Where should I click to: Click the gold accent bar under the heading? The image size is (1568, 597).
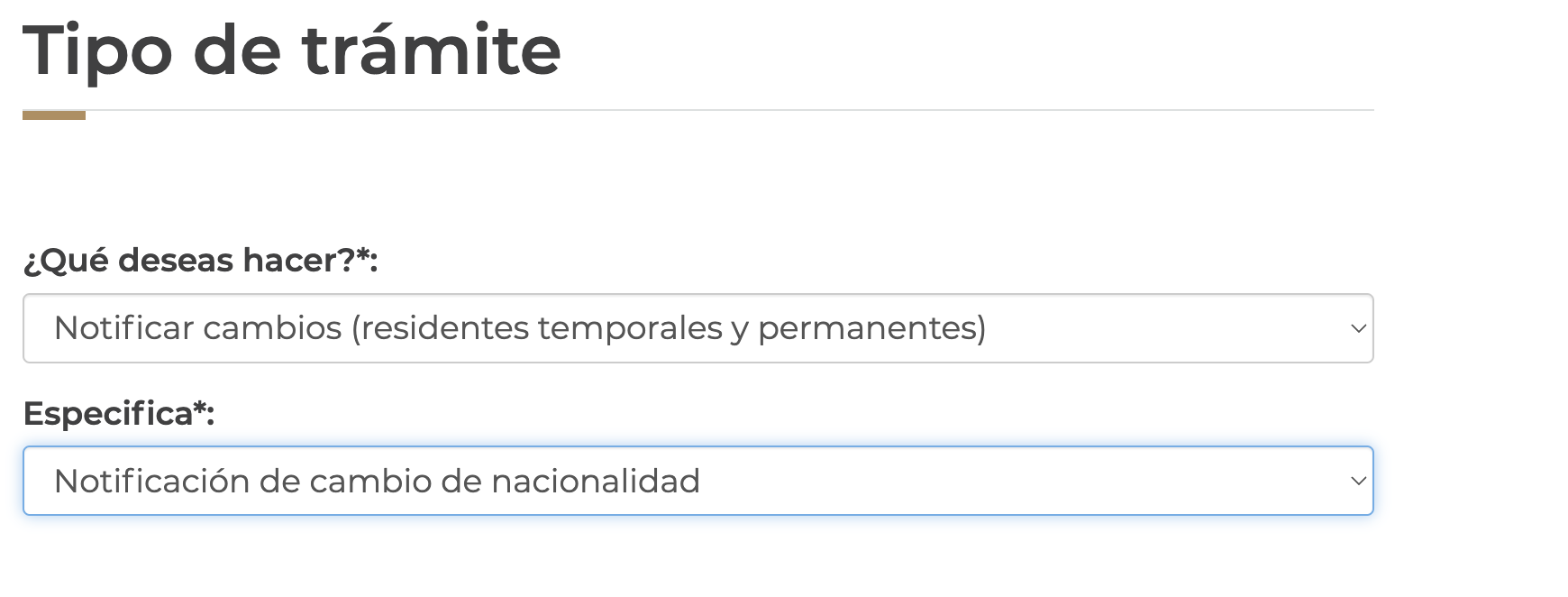(54, 115)
